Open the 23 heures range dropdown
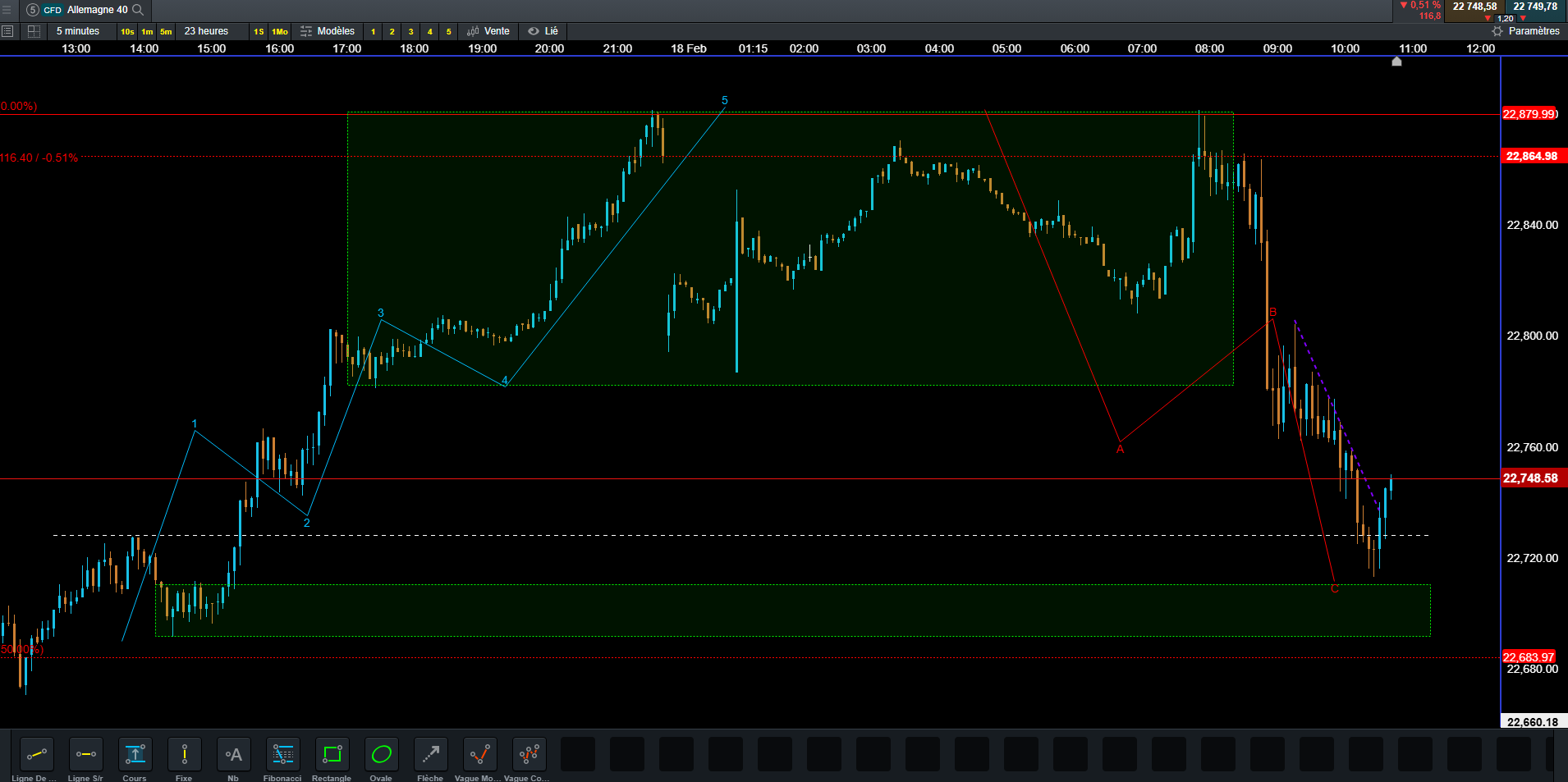This screenshot has height=782, width=1568. 206,31
